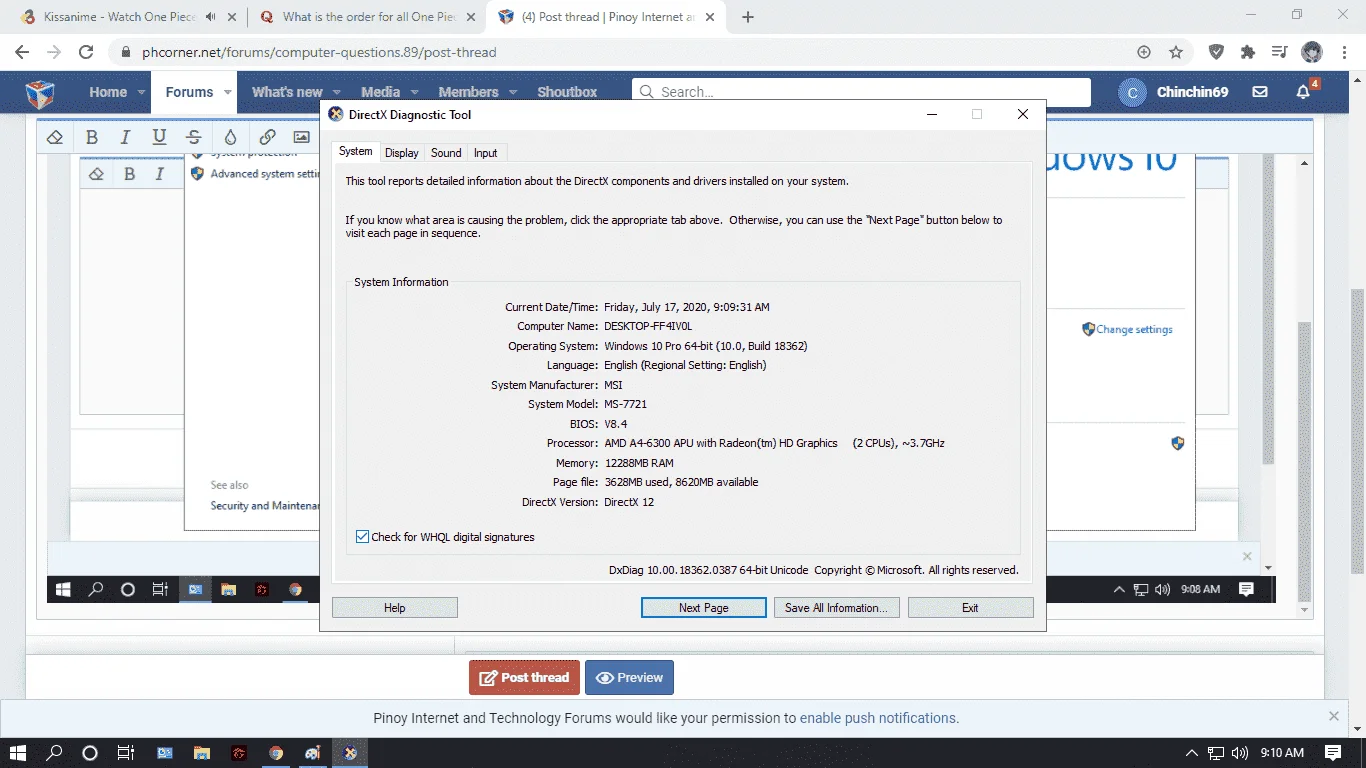Screen dimensions: 1366x768
Task: Click the Next Page button
Action: click(703, 608)
